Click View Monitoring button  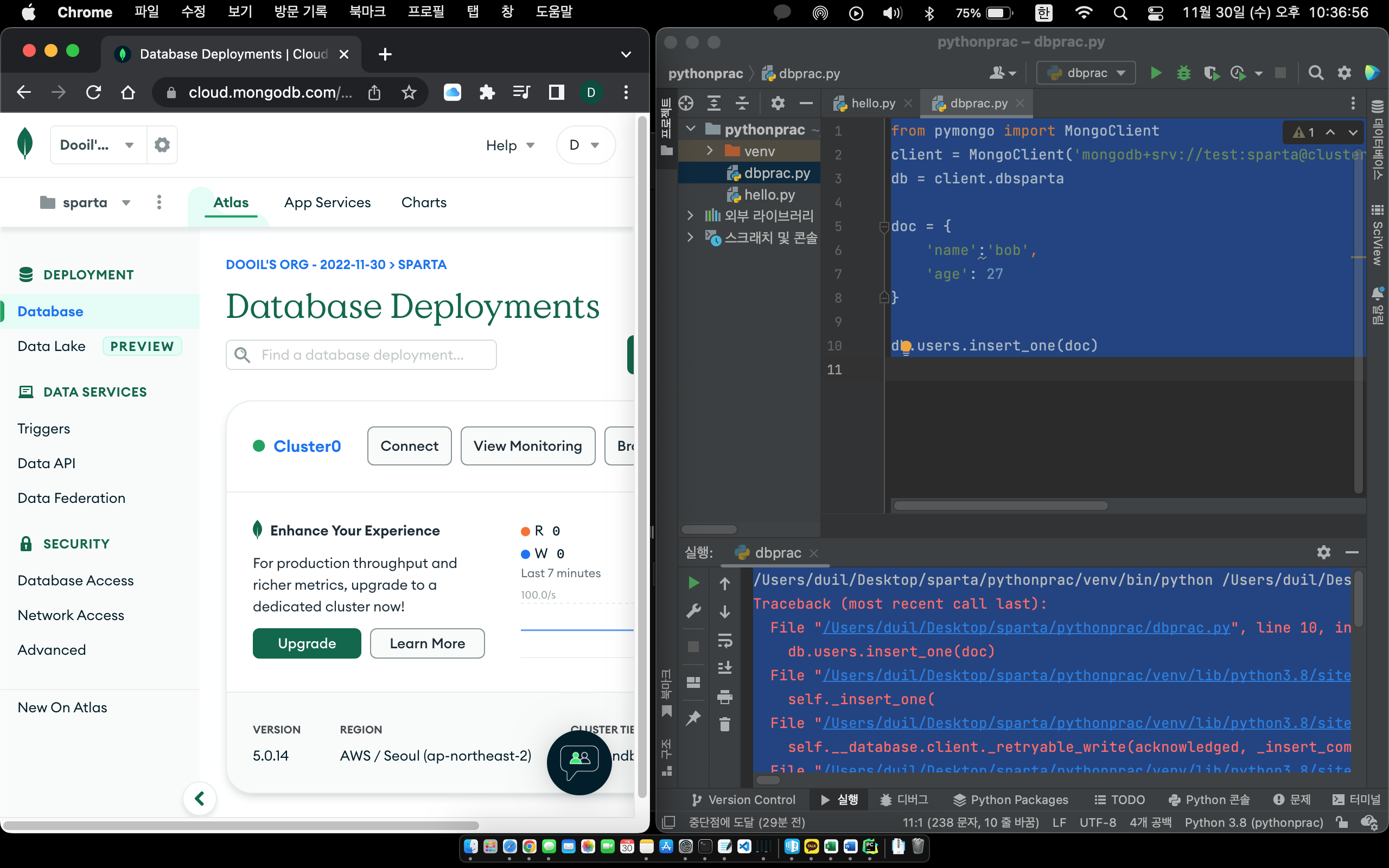527,445
